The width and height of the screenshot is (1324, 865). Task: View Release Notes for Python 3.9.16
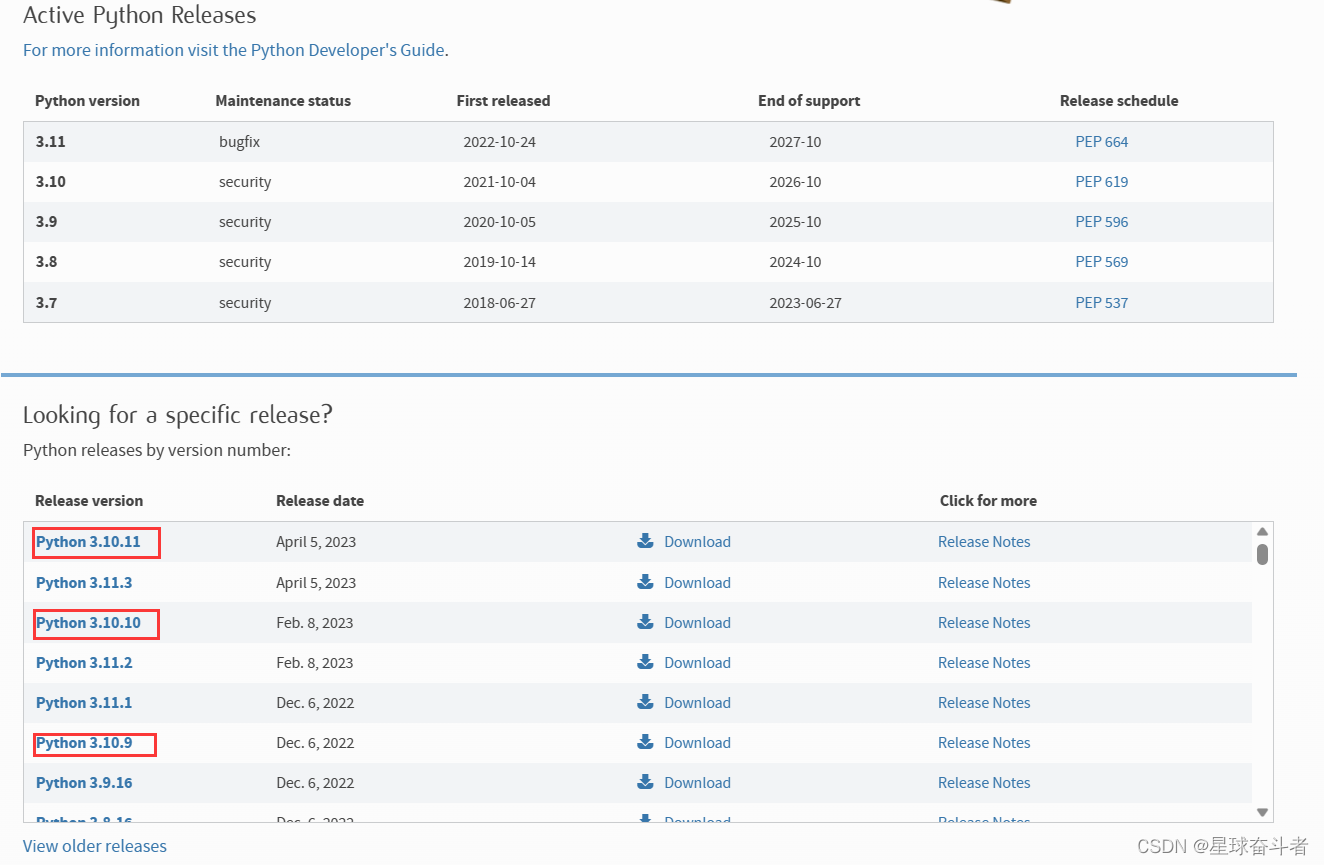984,782
